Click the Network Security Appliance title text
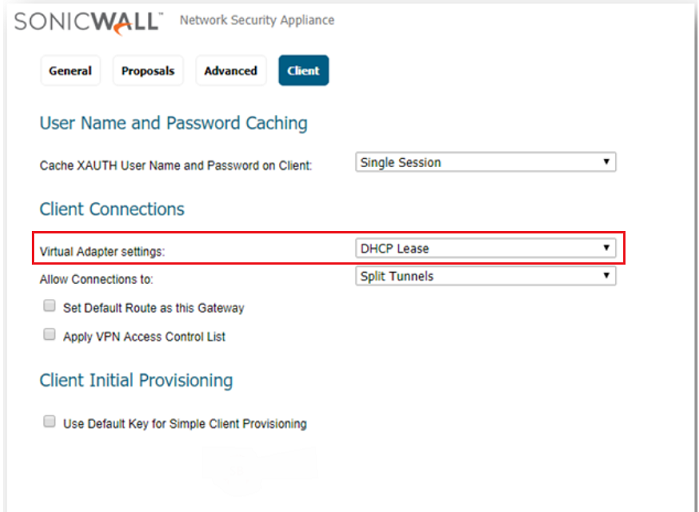Viewport: 699px width, 512px height. tap(257, 20)
